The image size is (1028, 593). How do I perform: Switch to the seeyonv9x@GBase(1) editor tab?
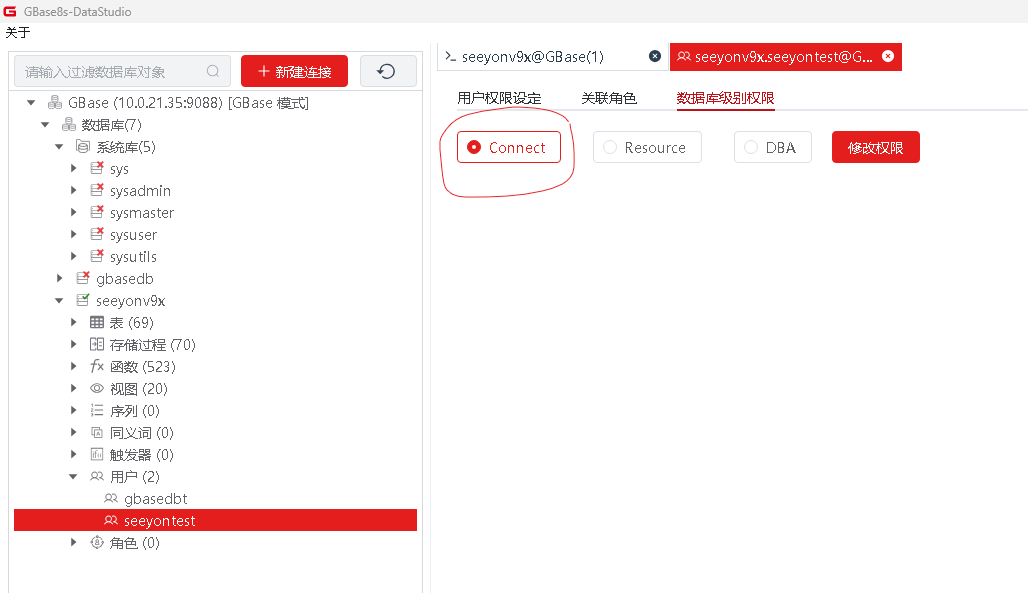point(552,56)
